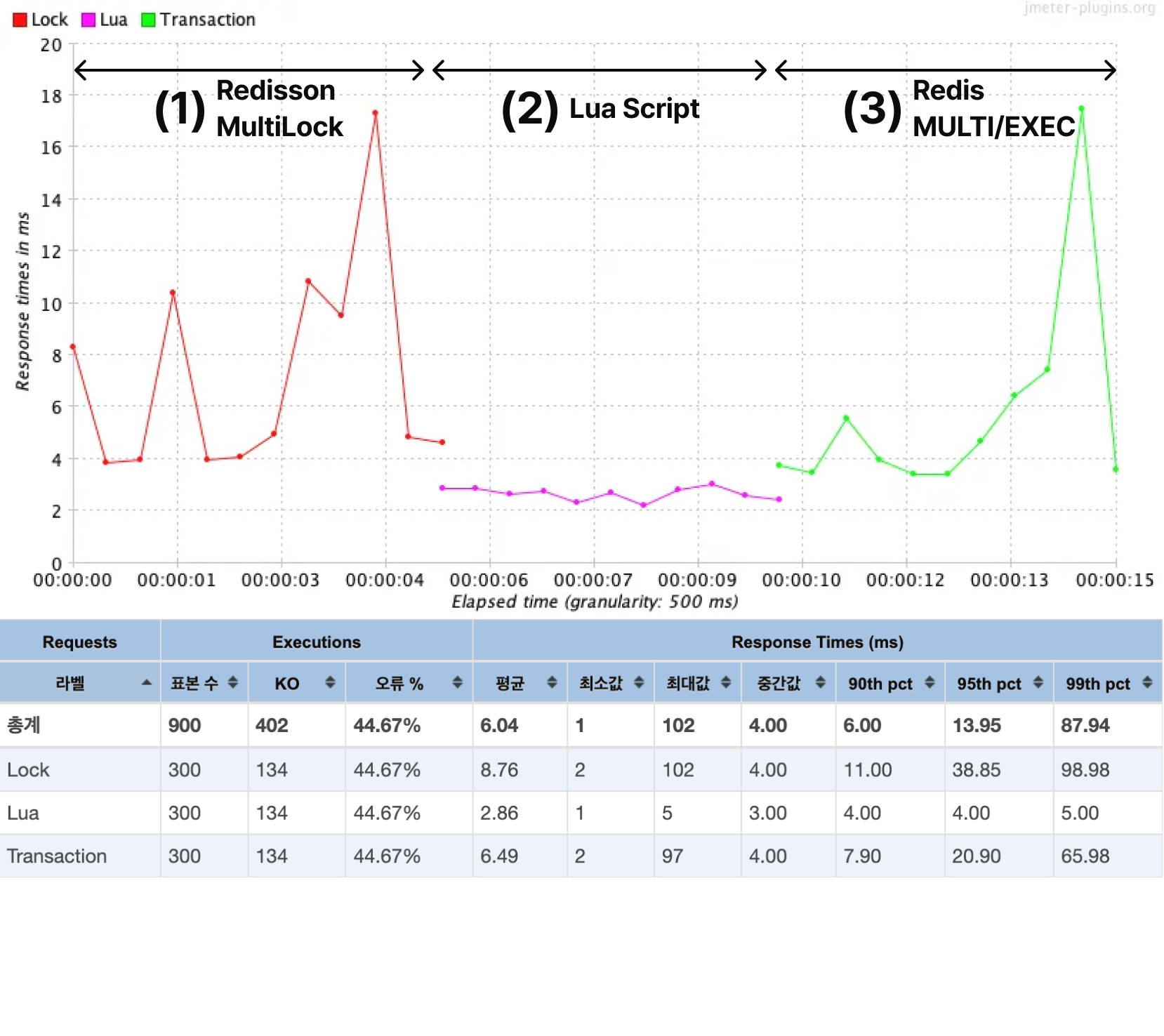Sort by the 라벨 column arrow
The width and height of the screenshot is (1164, 1036).
(x=147, y=683)
